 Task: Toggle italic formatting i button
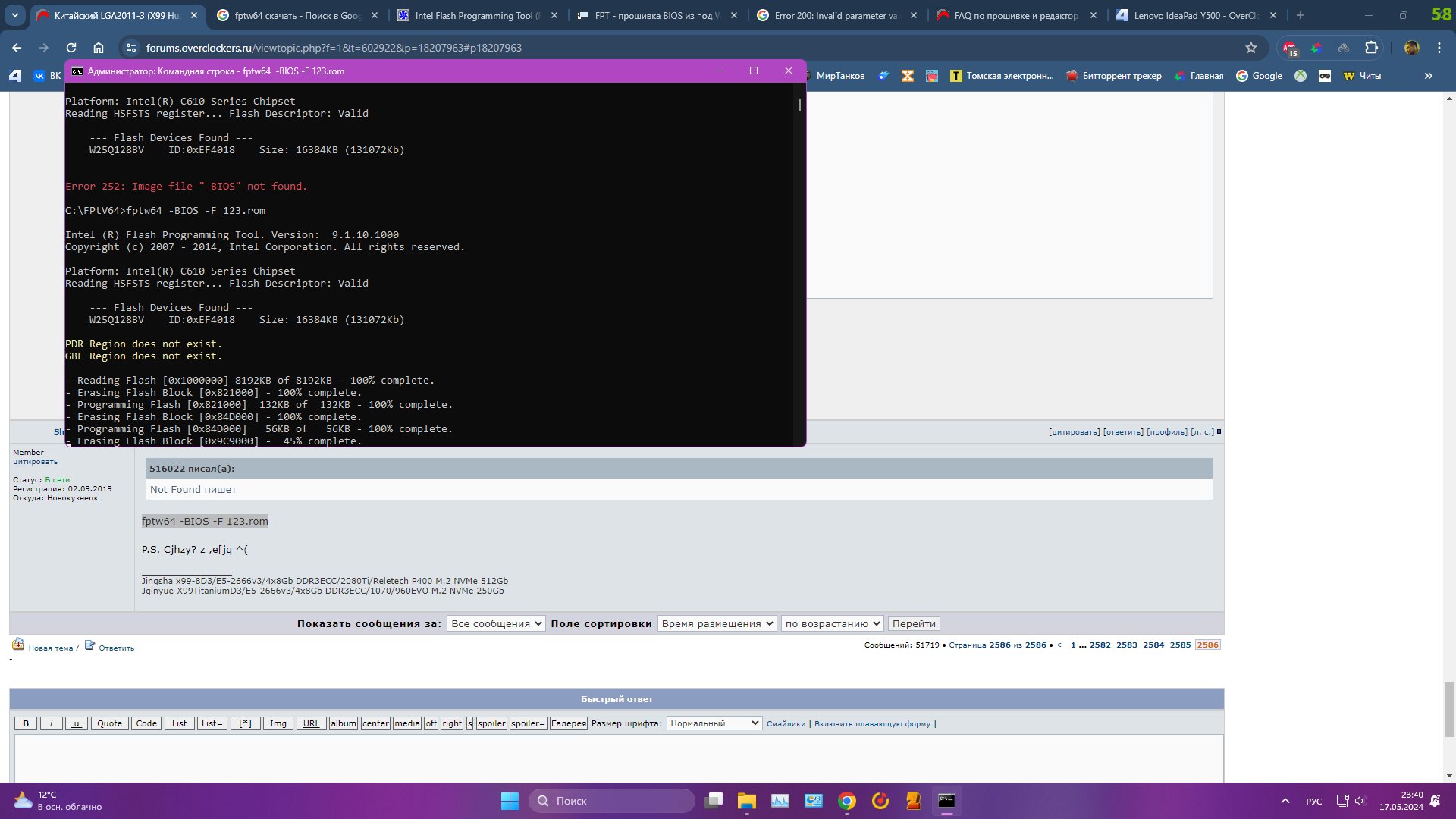51,723
